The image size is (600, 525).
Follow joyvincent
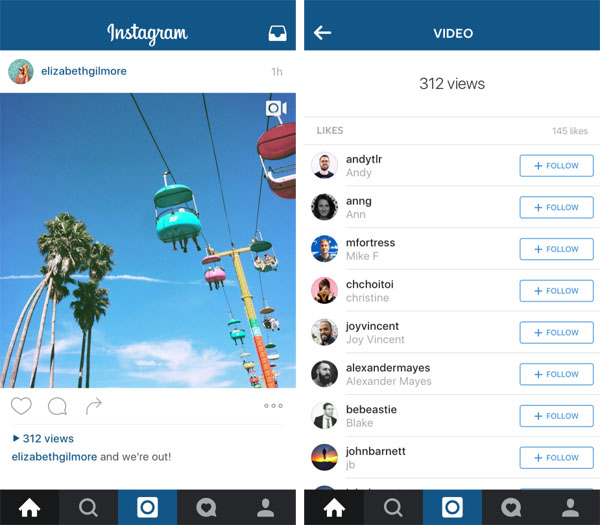click(556, 333)
